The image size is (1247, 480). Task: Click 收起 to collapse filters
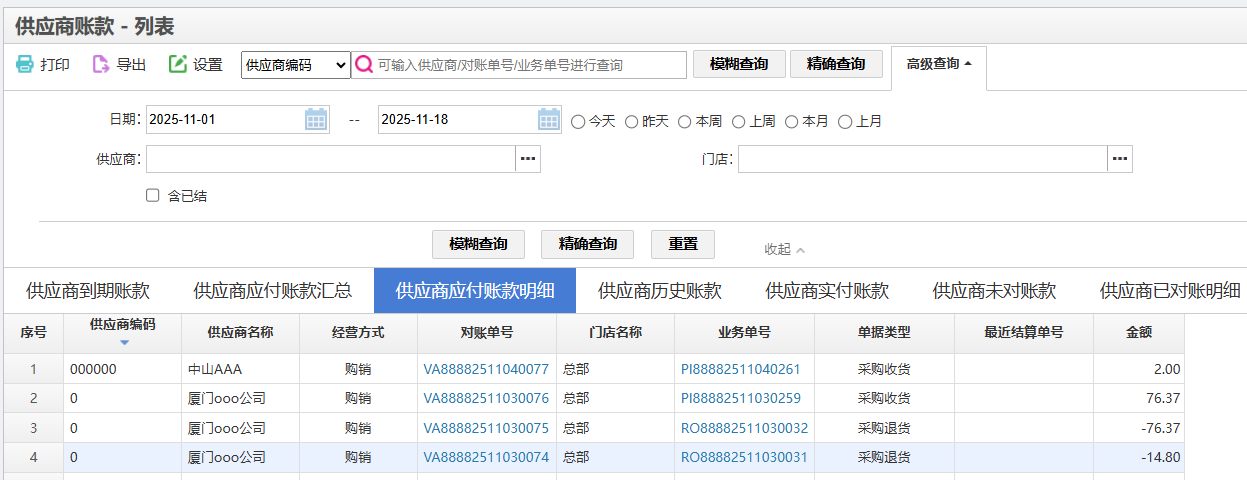point(784,249)
